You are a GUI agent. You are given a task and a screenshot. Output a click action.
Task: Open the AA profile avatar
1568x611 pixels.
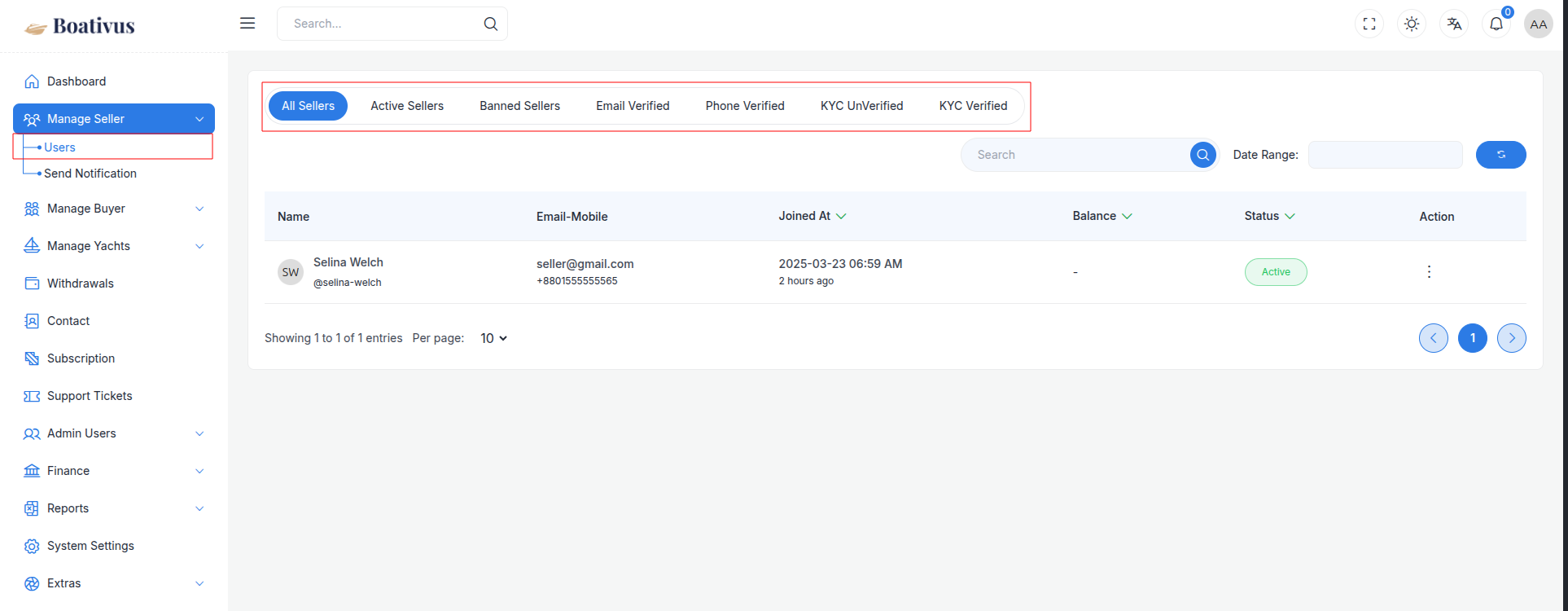[x=1539, y=24]
